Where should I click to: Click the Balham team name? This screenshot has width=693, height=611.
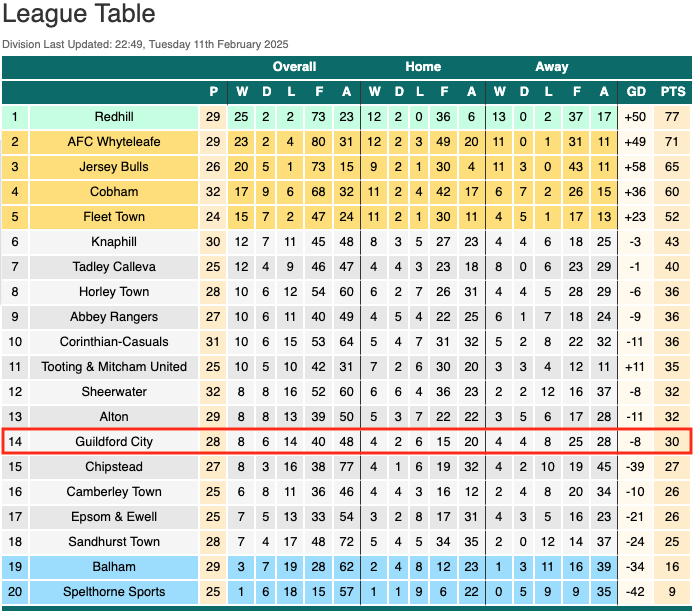114,567
